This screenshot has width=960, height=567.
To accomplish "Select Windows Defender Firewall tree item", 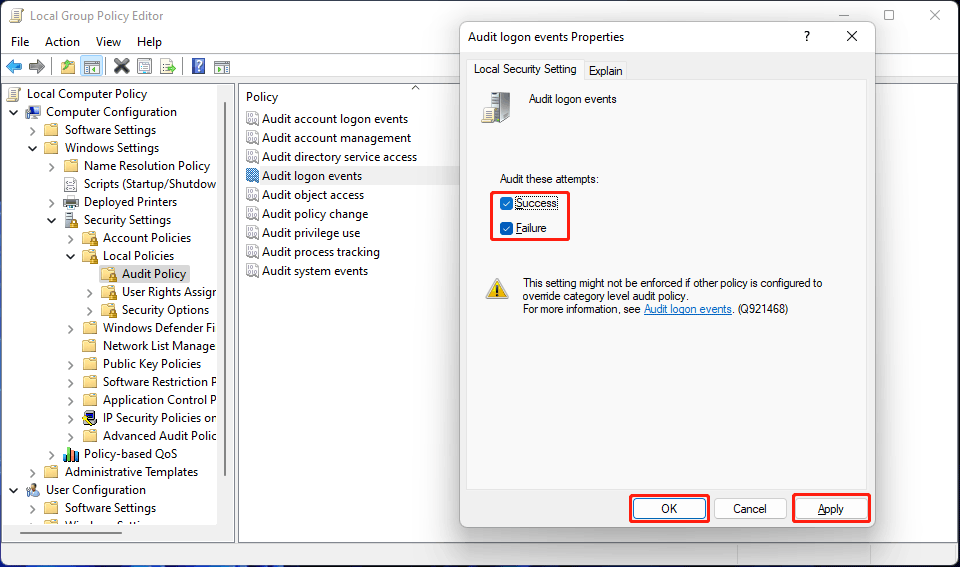I will [x=159, y=328].
